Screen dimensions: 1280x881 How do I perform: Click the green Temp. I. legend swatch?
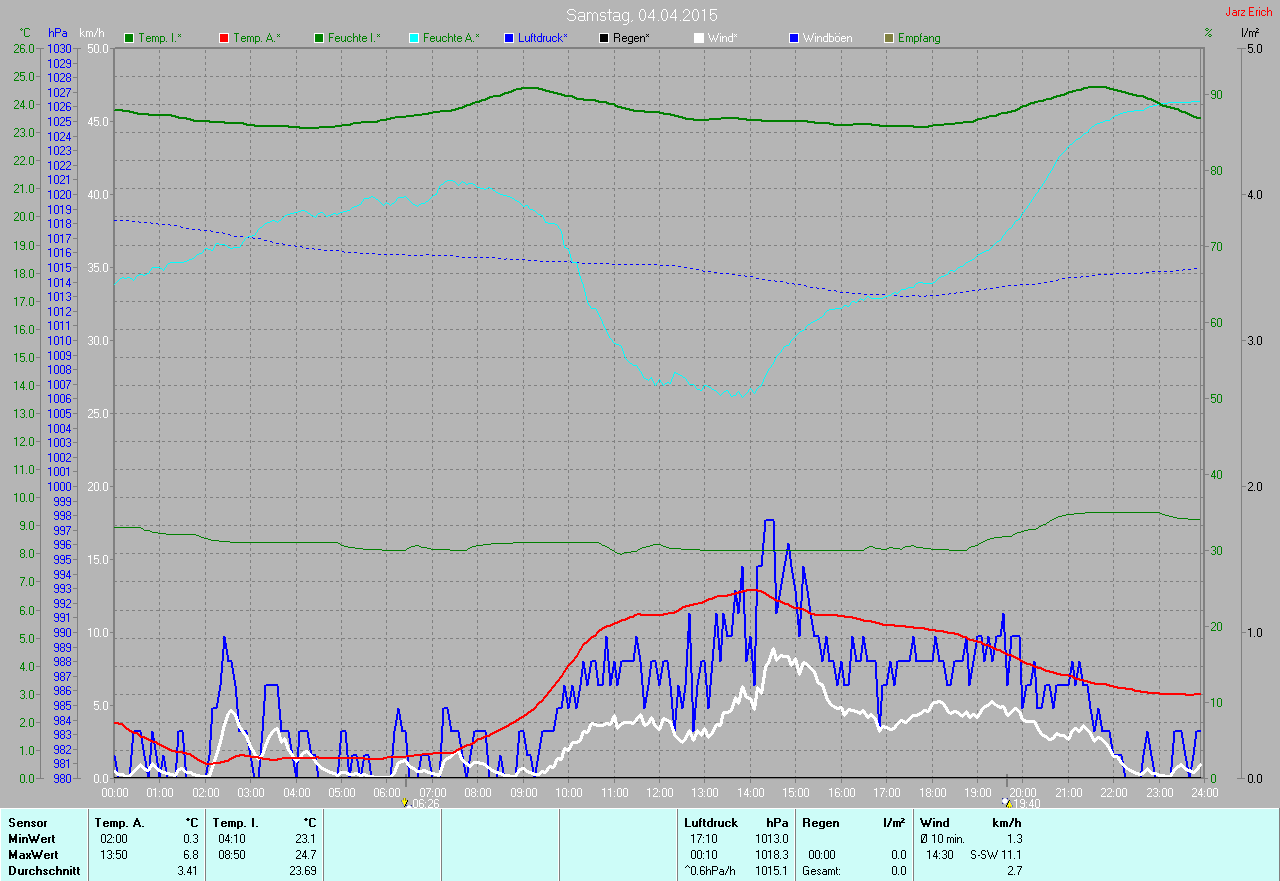(x=129, y=38)
